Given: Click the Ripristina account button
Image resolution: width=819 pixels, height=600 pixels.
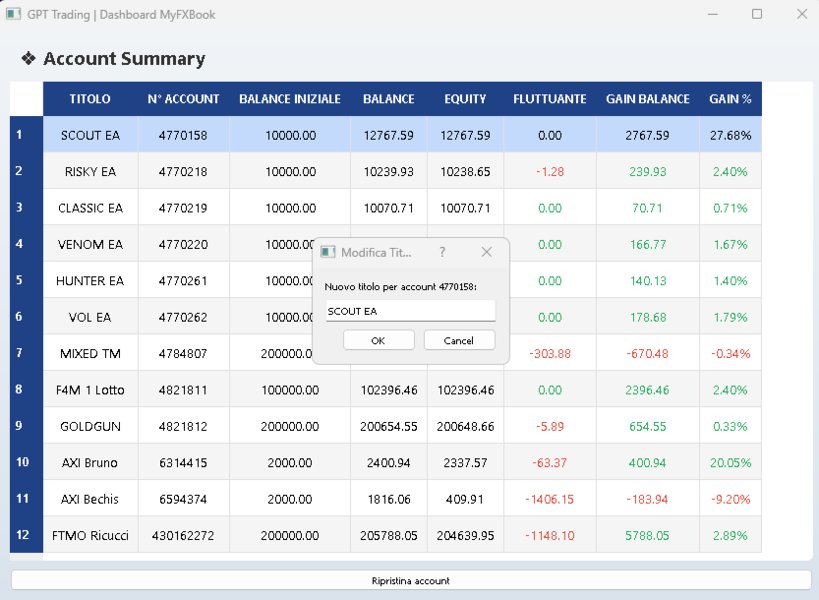Looking at the screenshot, I should (409, 580).
